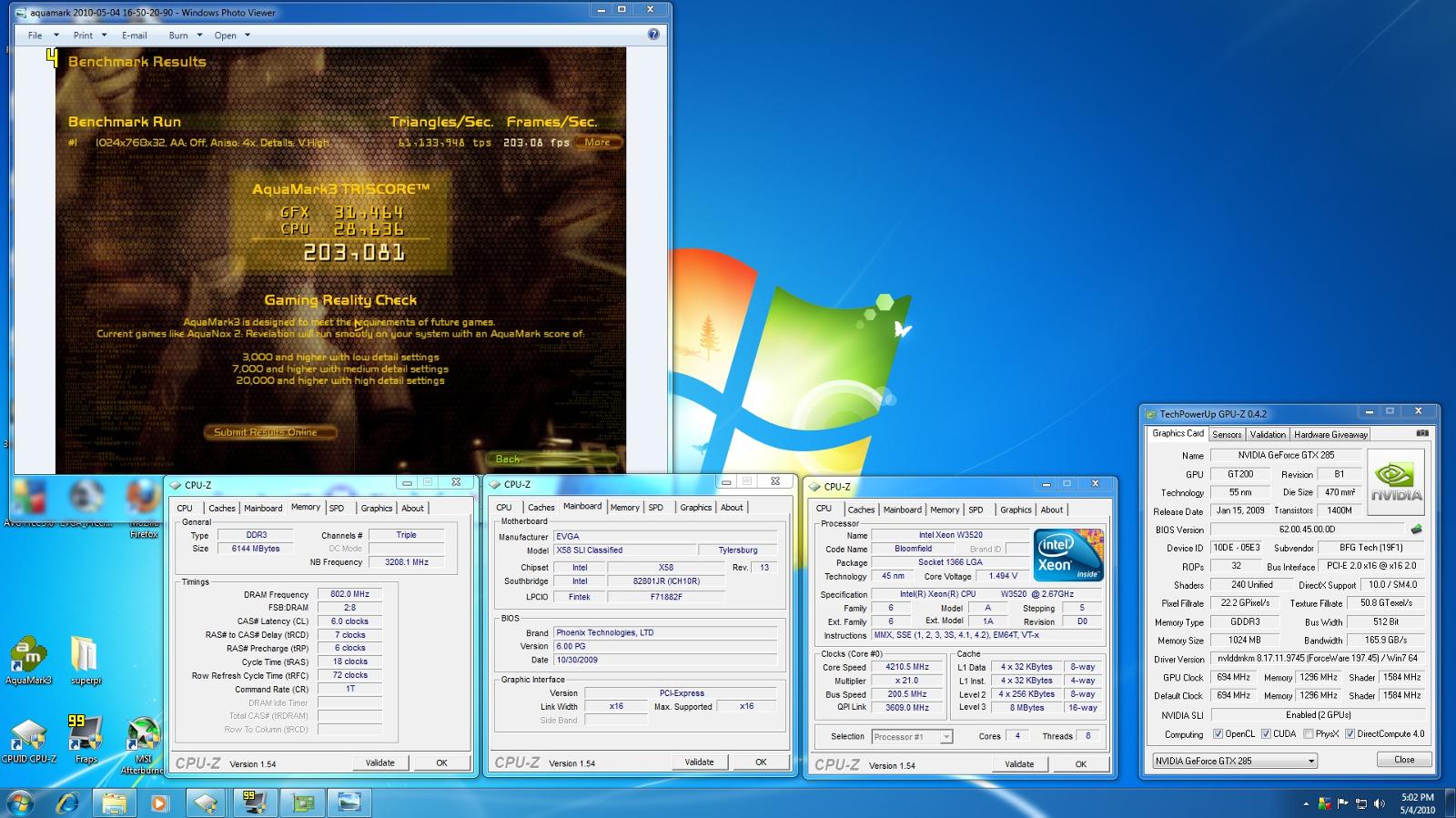This screenshot has height=818, width=1456.
Task: Open the superpi folder on desktop
Action: point(85,661)
